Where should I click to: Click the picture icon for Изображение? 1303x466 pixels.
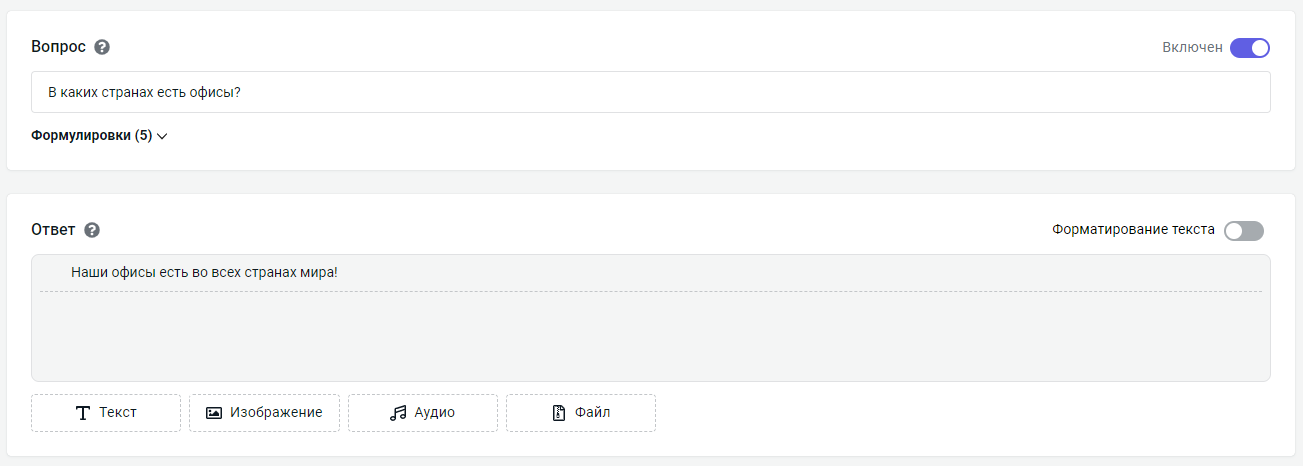tap(214, 413)
